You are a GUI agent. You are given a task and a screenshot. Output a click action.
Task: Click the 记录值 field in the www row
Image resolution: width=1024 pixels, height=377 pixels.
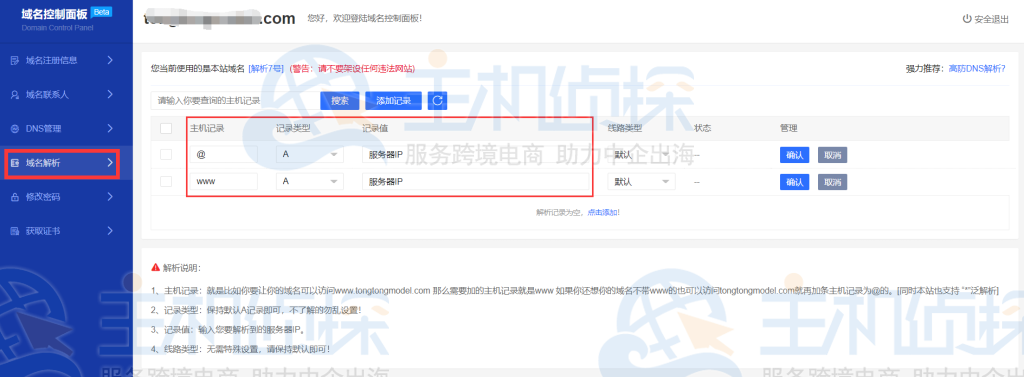[x=475, y=182]
